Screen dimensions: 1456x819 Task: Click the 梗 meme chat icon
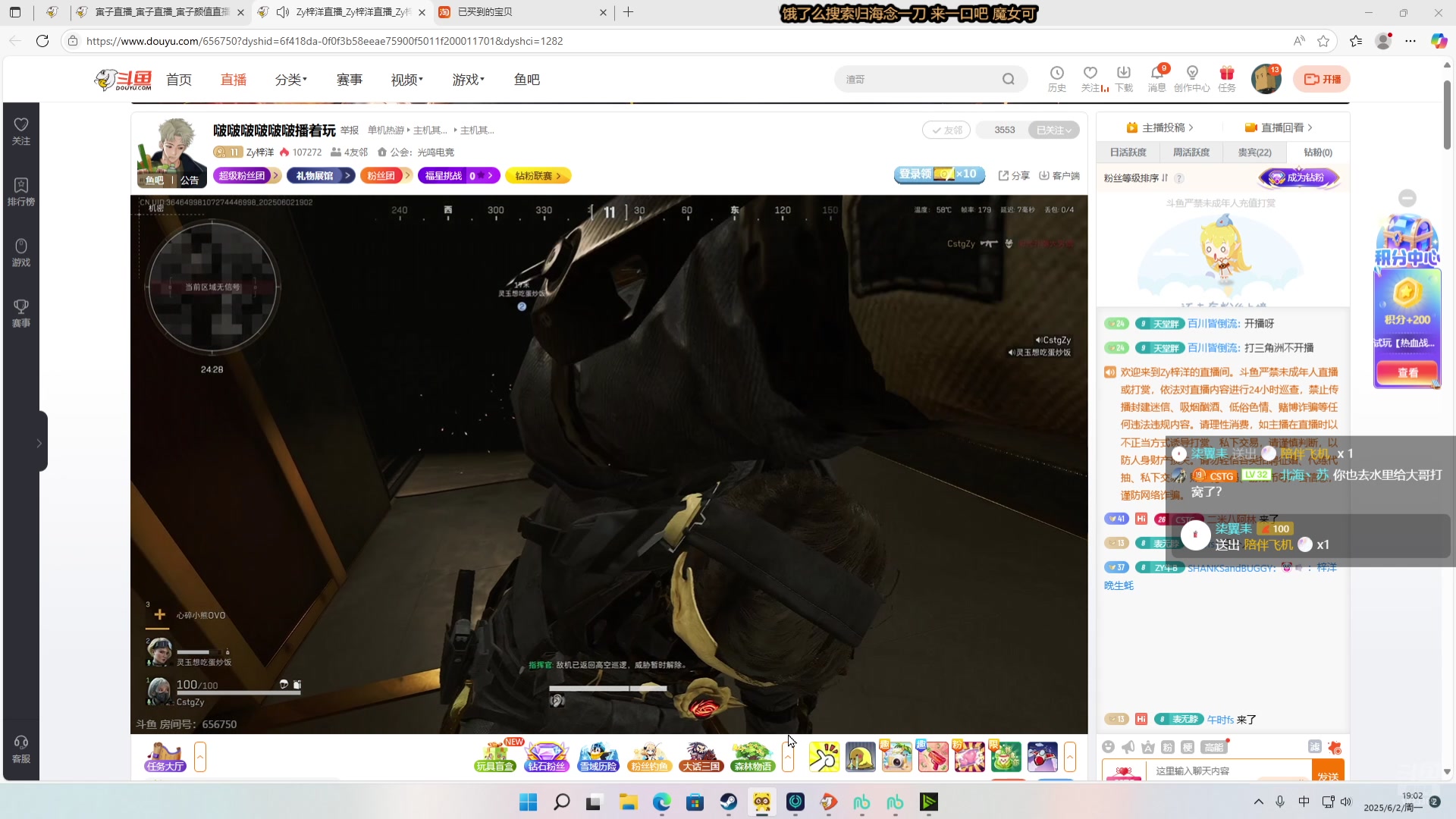tap(1188, 747)
